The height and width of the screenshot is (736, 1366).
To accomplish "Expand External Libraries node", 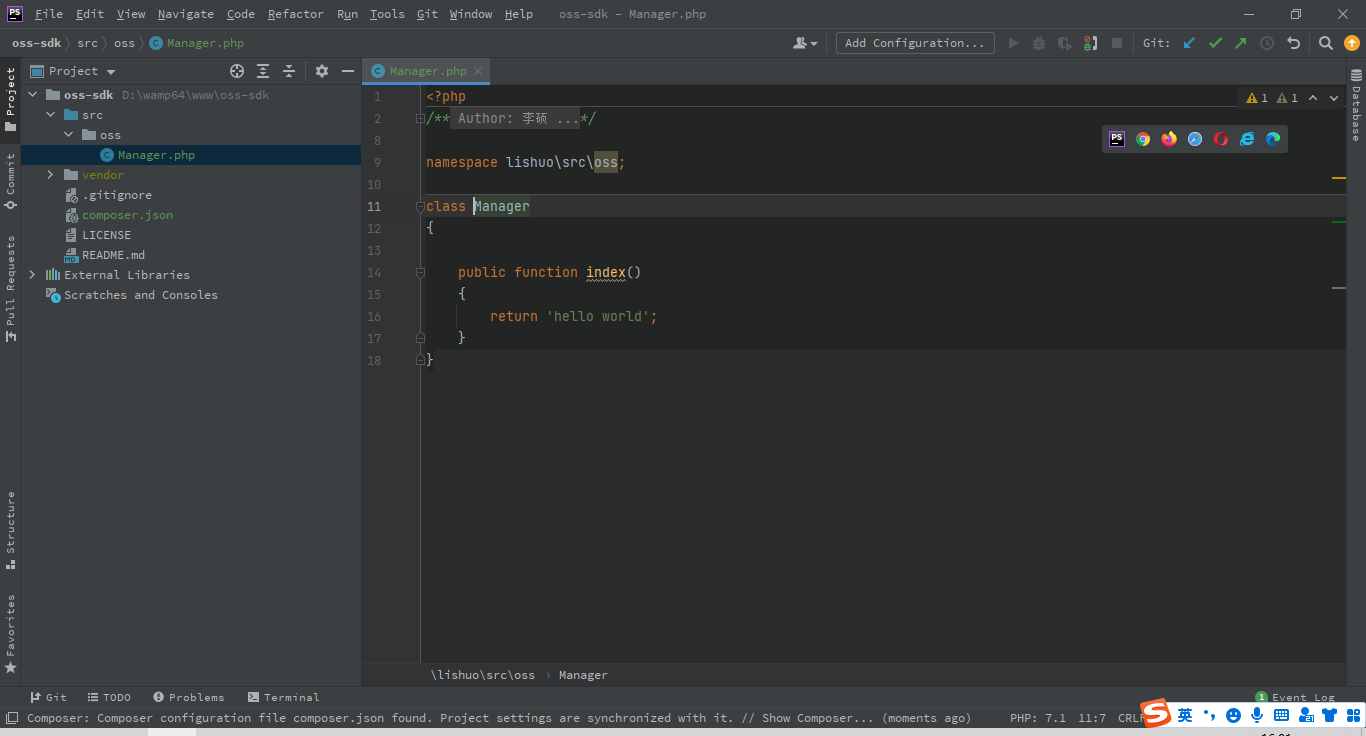I will coord(33,275).
